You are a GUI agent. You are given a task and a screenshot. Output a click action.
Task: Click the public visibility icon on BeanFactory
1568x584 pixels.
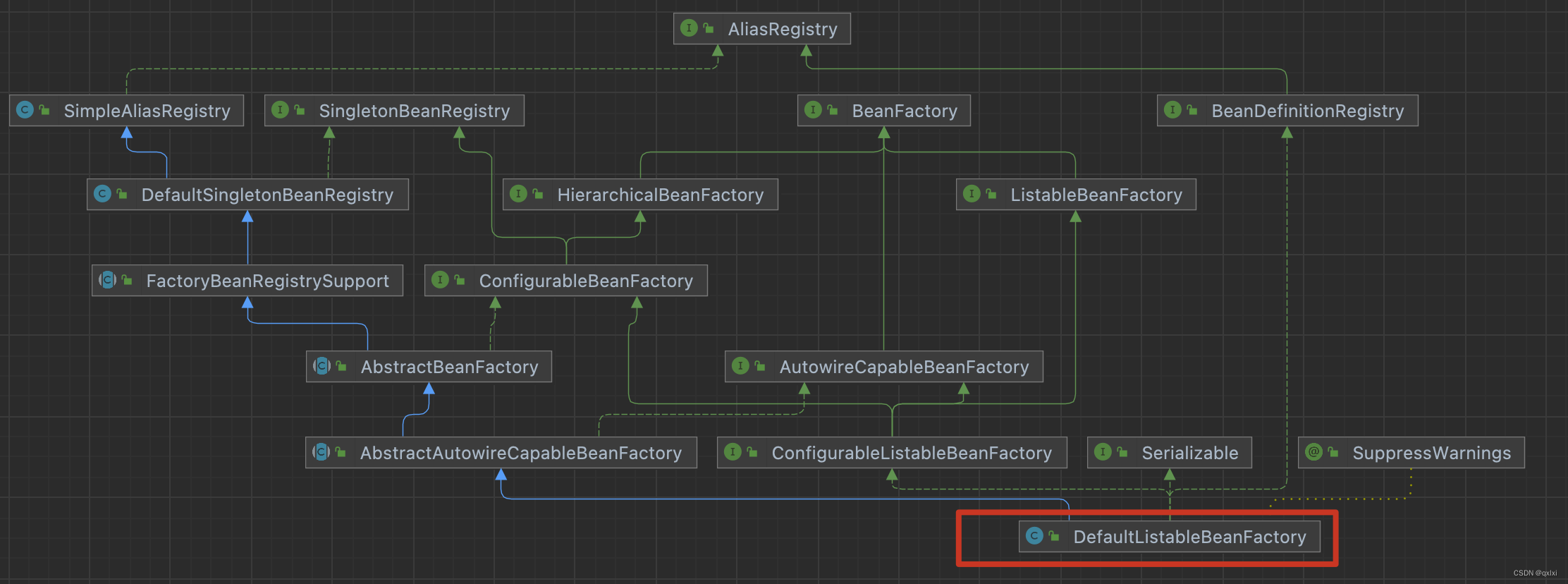tap(833, 111)
